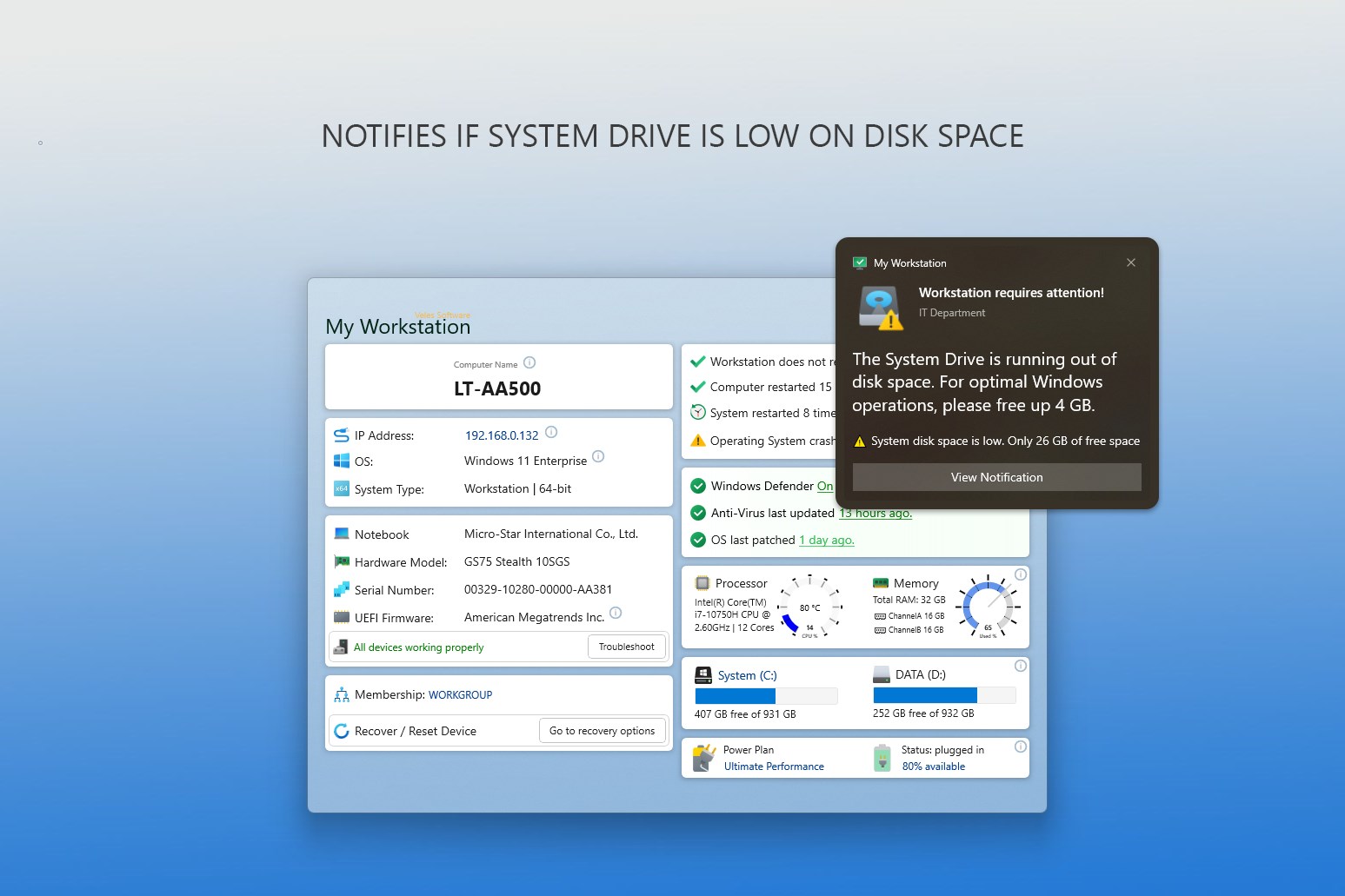Click the Processor chip icon

coord(702,583)
